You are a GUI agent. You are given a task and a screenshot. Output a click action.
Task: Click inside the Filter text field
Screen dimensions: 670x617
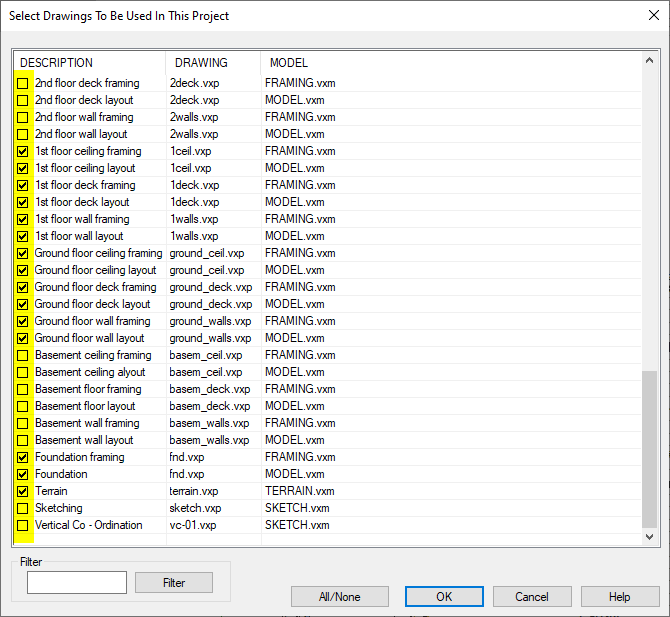tap(77, 582)
